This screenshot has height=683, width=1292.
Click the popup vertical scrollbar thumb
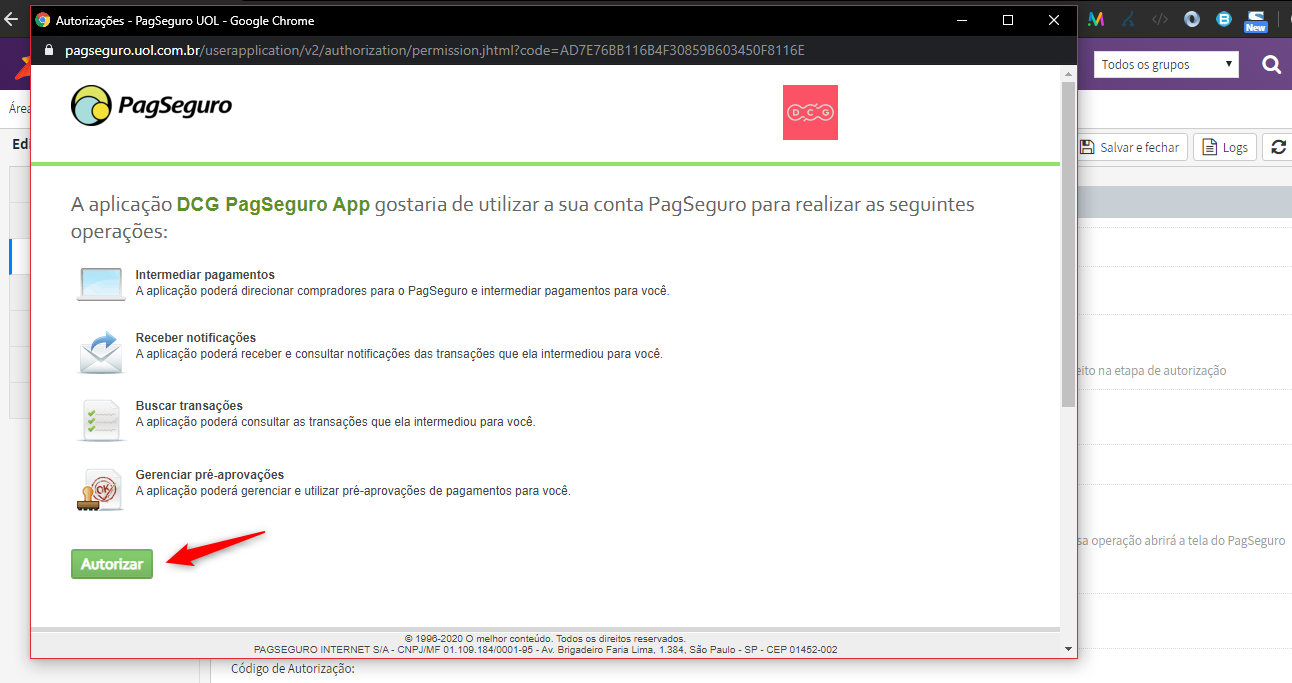1068,245
